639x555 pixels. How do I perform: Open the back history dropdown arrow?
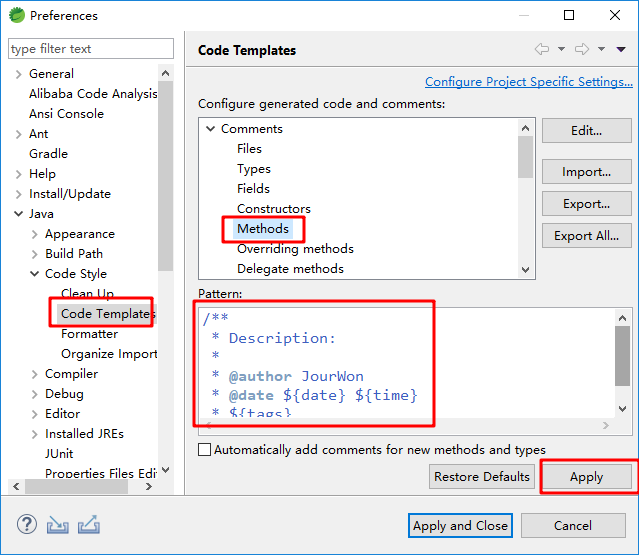(561, 49)
